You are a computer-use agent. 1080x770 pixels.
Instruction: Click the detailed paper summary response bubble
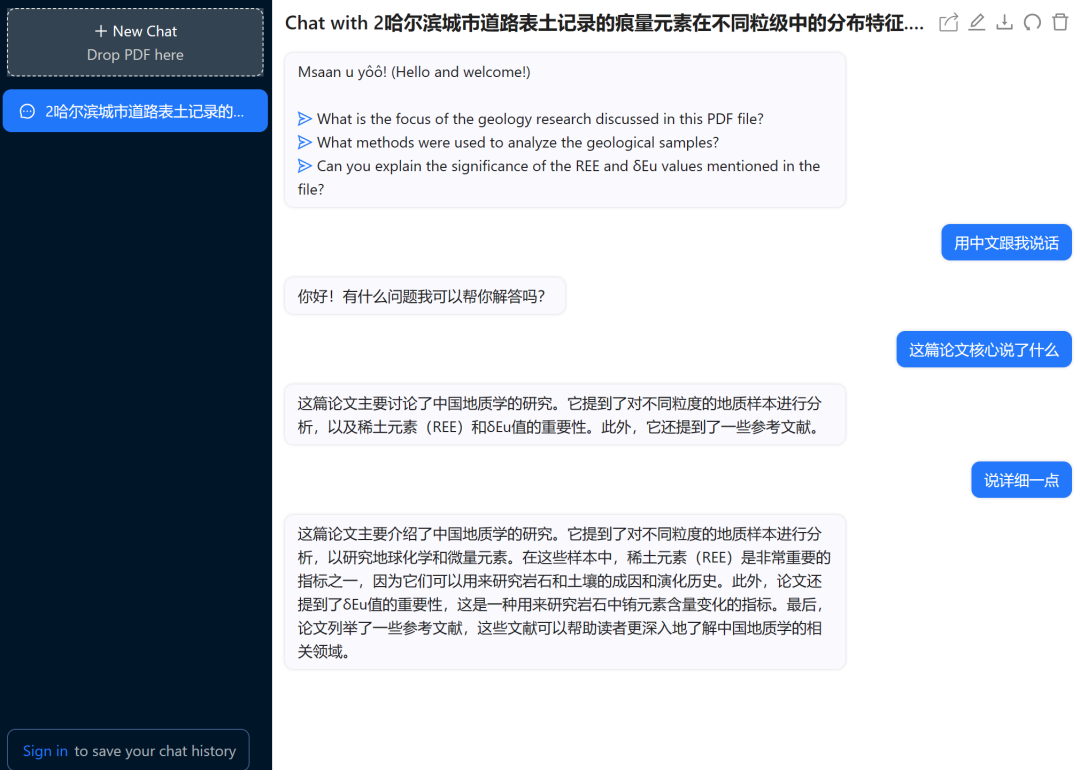tap(565, 592)
